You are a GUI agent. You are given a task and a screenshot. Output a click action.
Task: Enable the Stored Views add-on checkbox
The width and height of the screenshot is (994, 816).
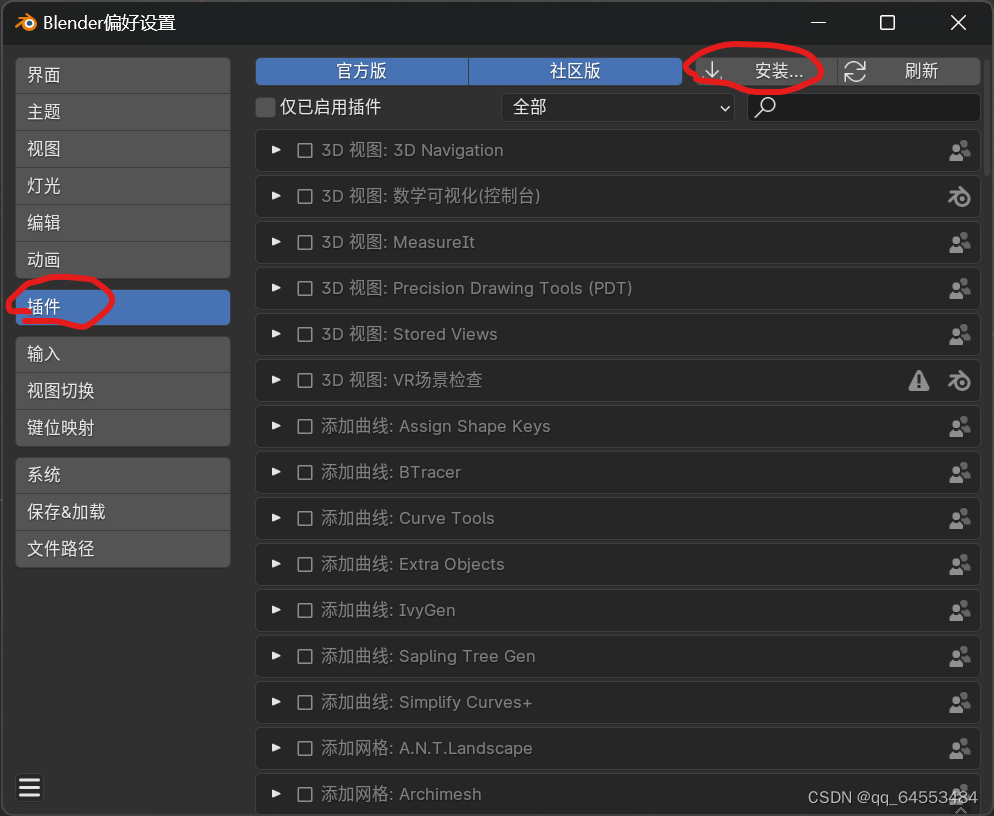[x=305, y=334]
